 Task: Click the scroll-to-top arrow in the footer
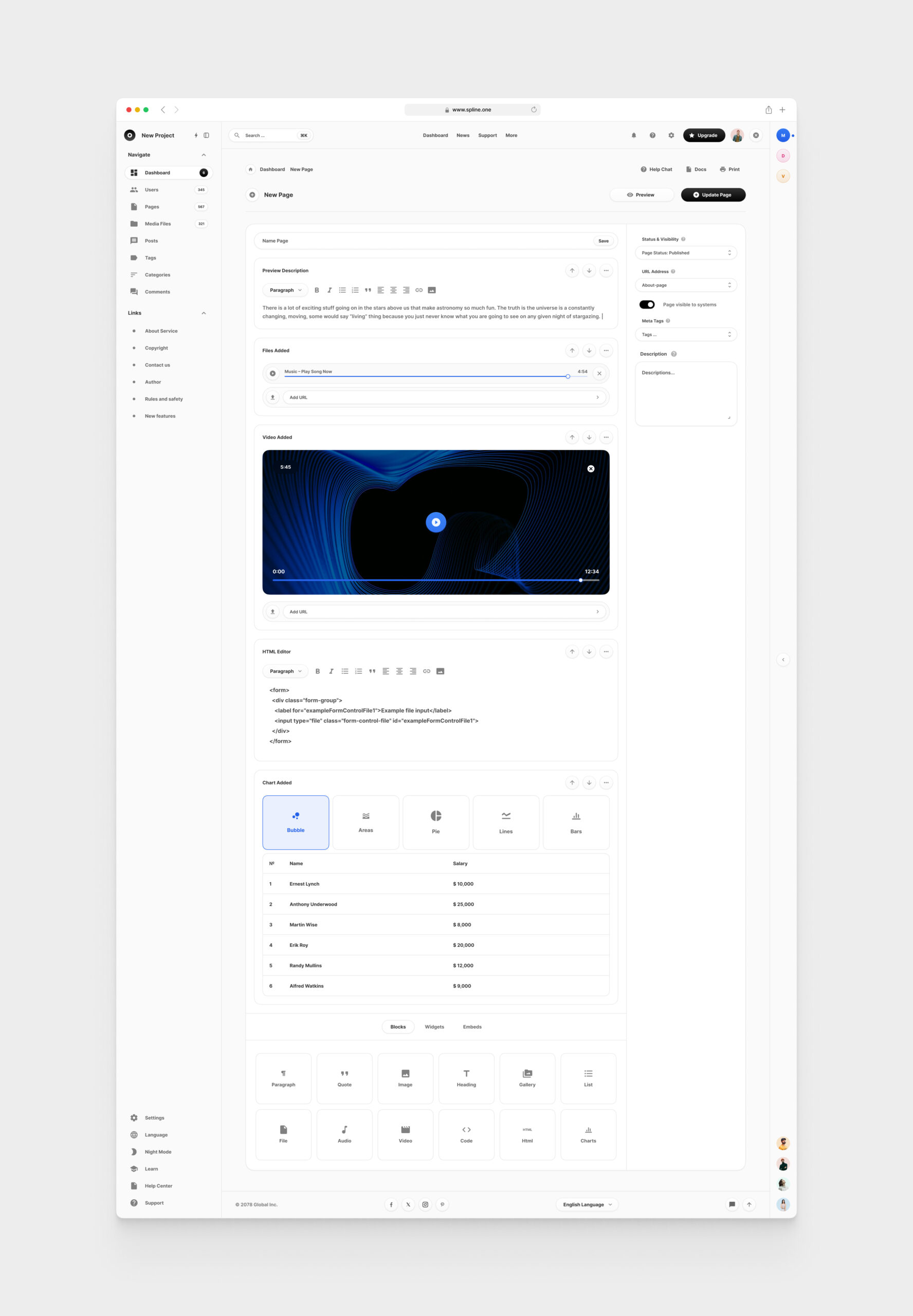749,1204
